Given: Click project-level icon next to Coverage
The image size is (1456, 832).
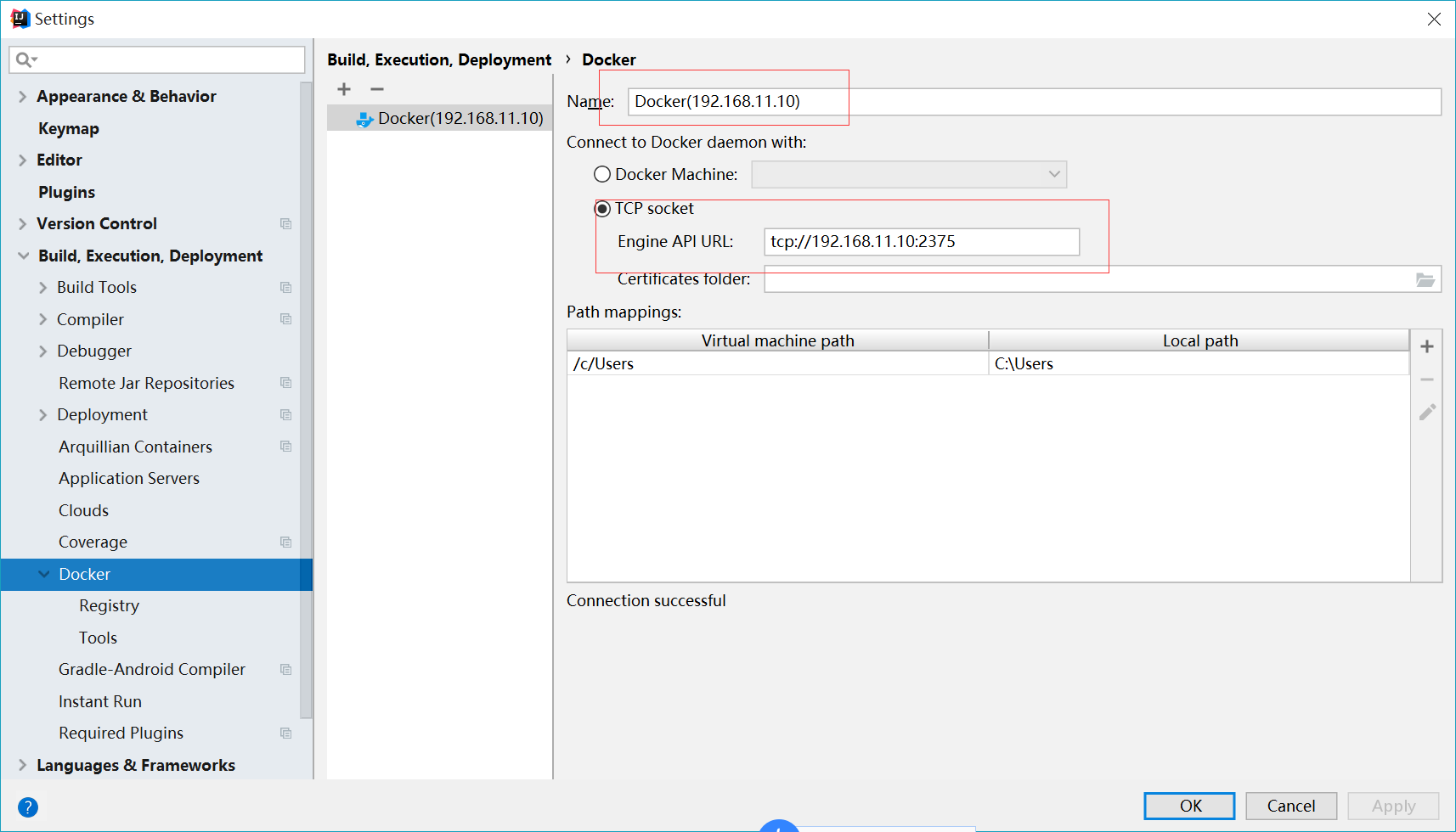Looking at the screenshot, I should coord(285,542).
